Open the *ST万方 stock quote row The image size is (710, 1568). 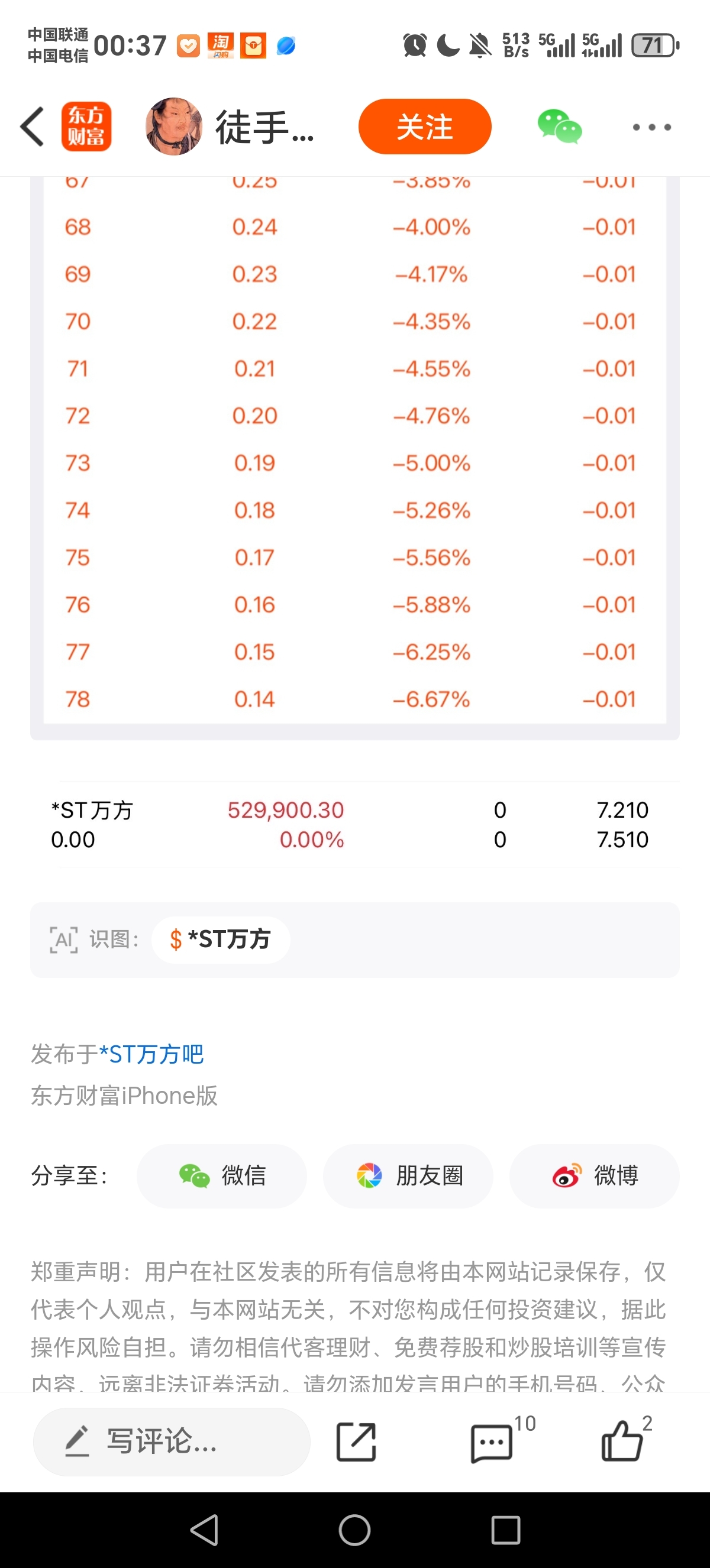[355, 824]
